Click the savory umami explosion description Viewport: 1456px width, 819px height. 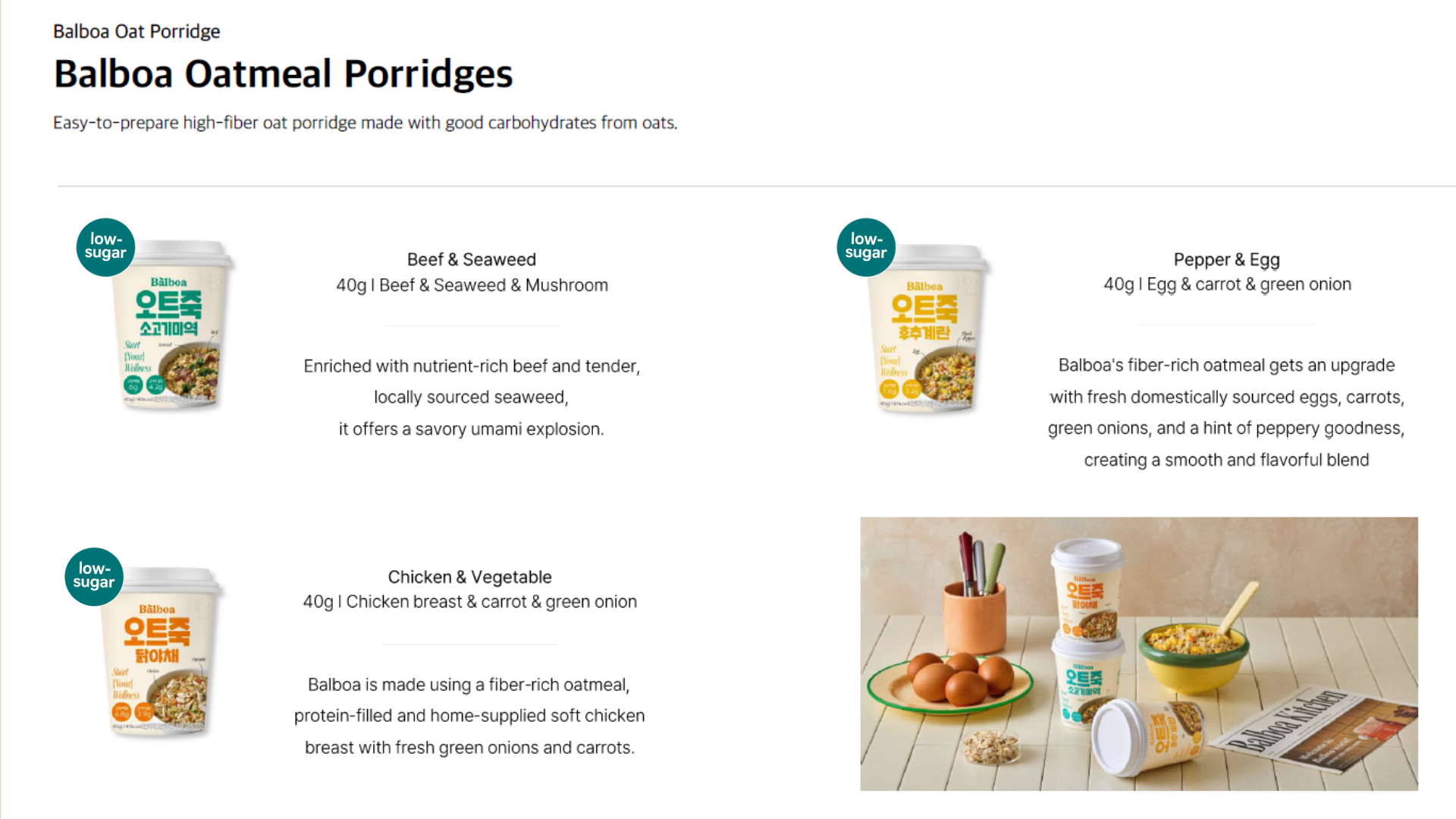click(472, 397)
